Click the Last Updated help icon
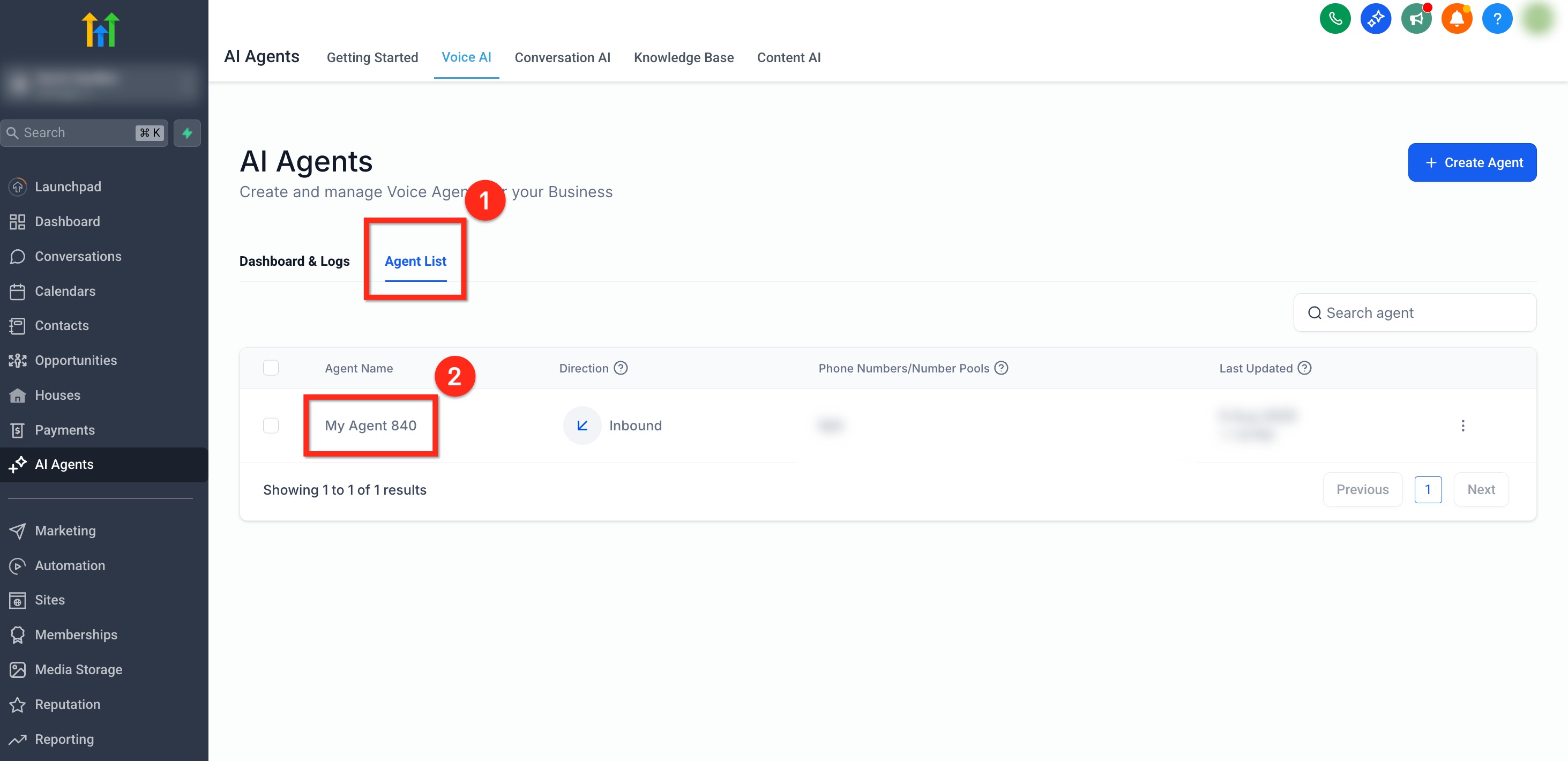The height and width of the screenshot is (761, 1568). (1304, 368)
